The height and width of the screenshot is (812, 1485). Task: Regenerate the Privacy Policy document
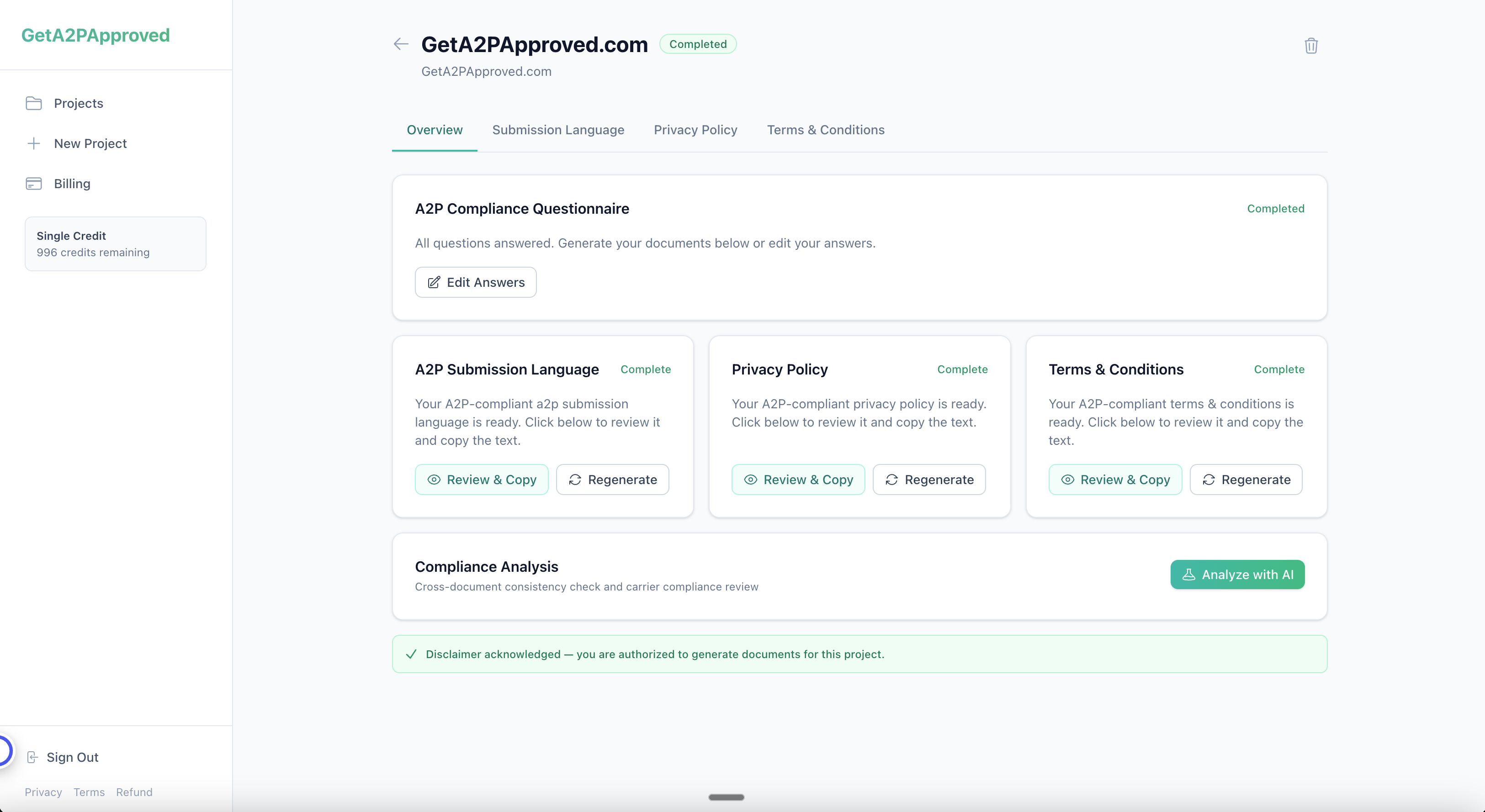coord(929,480)
